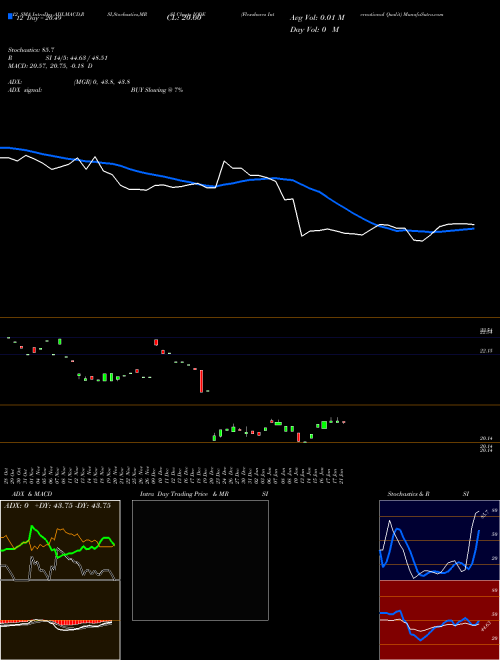This screenshot has height=660, width=500.
Task: Click the long red candlestick in mid-December
Action: [x=202, y=381]
